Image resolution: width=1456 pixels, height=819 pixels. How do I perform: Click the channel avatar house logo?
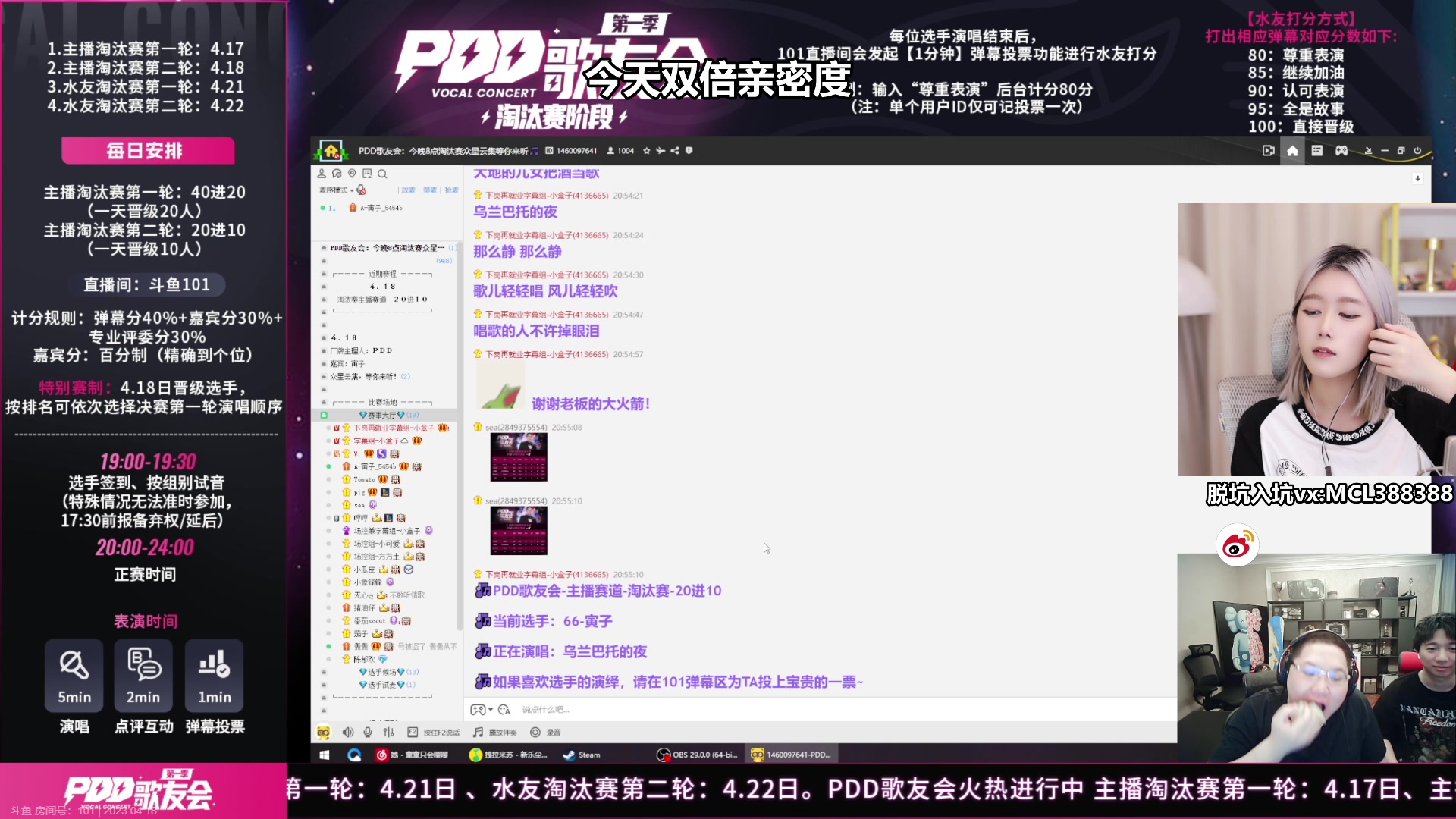[x=331, y=151]
